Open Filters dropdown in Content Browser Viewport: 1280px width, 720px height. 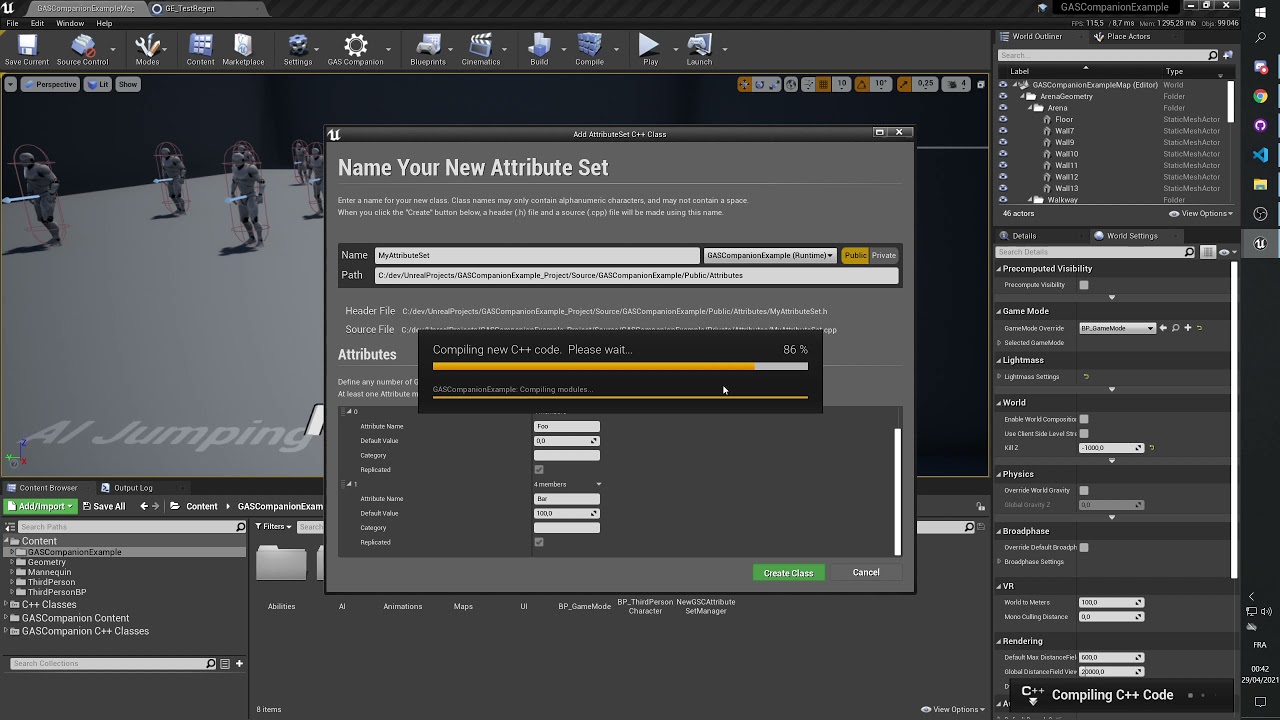point(273,526)
